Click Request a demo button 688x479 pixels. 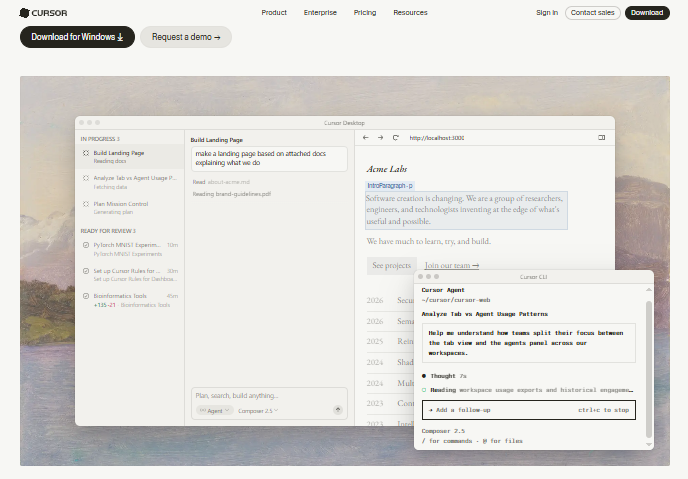pyautogui.click(x=186, y=37)
